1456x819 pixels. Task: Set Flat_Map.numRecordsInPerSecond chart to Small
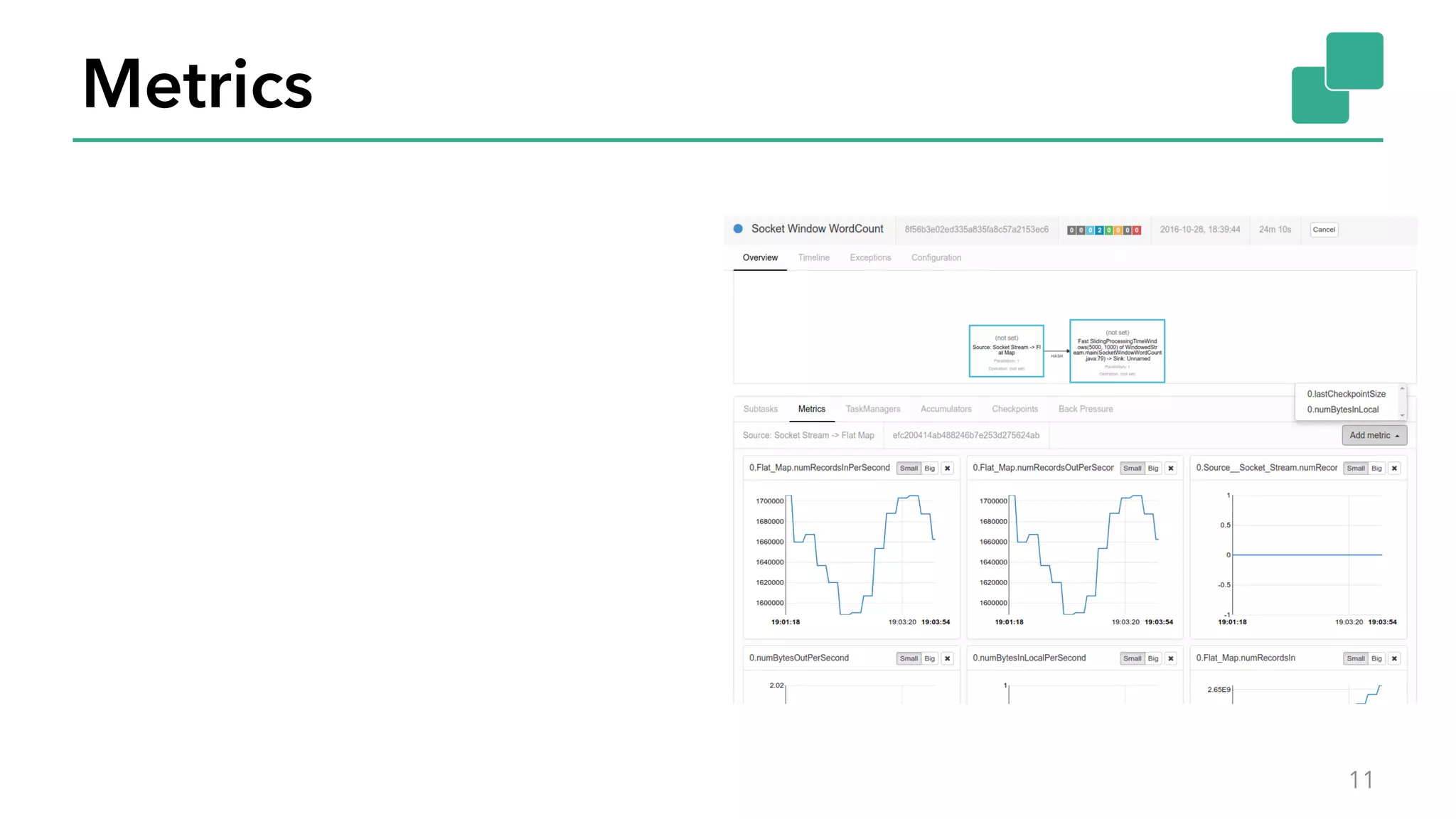909,469
